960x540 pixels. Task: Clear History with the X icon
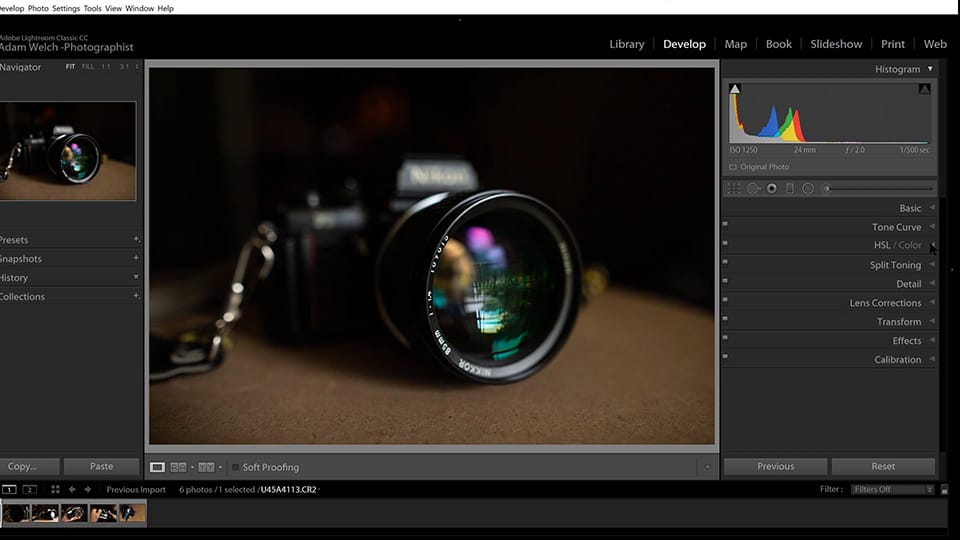tap(136, 277)
